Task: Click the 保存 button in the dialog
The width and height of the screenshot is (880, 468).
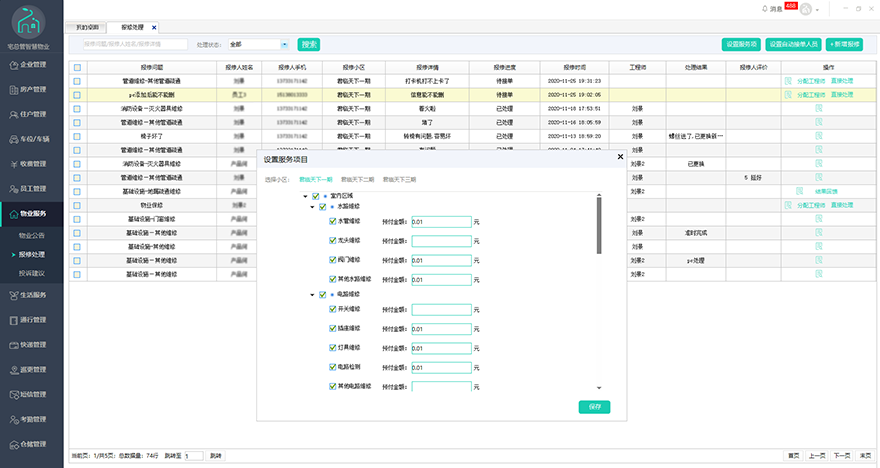Action: coord(594,407)
